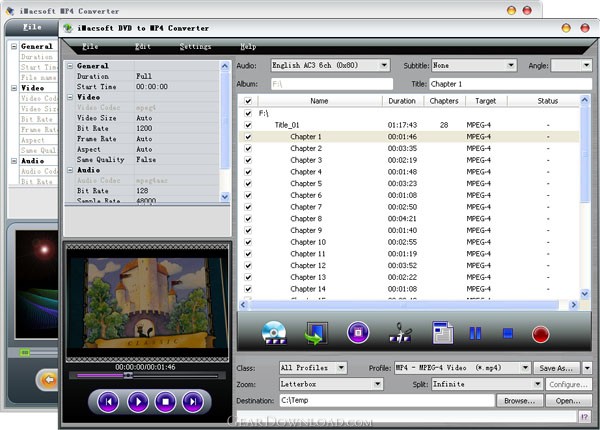Uncheck the F:\ row checkbox
The height and width of the screenshot is (430, 600).
pyautogui.click(x=248, y=113)
